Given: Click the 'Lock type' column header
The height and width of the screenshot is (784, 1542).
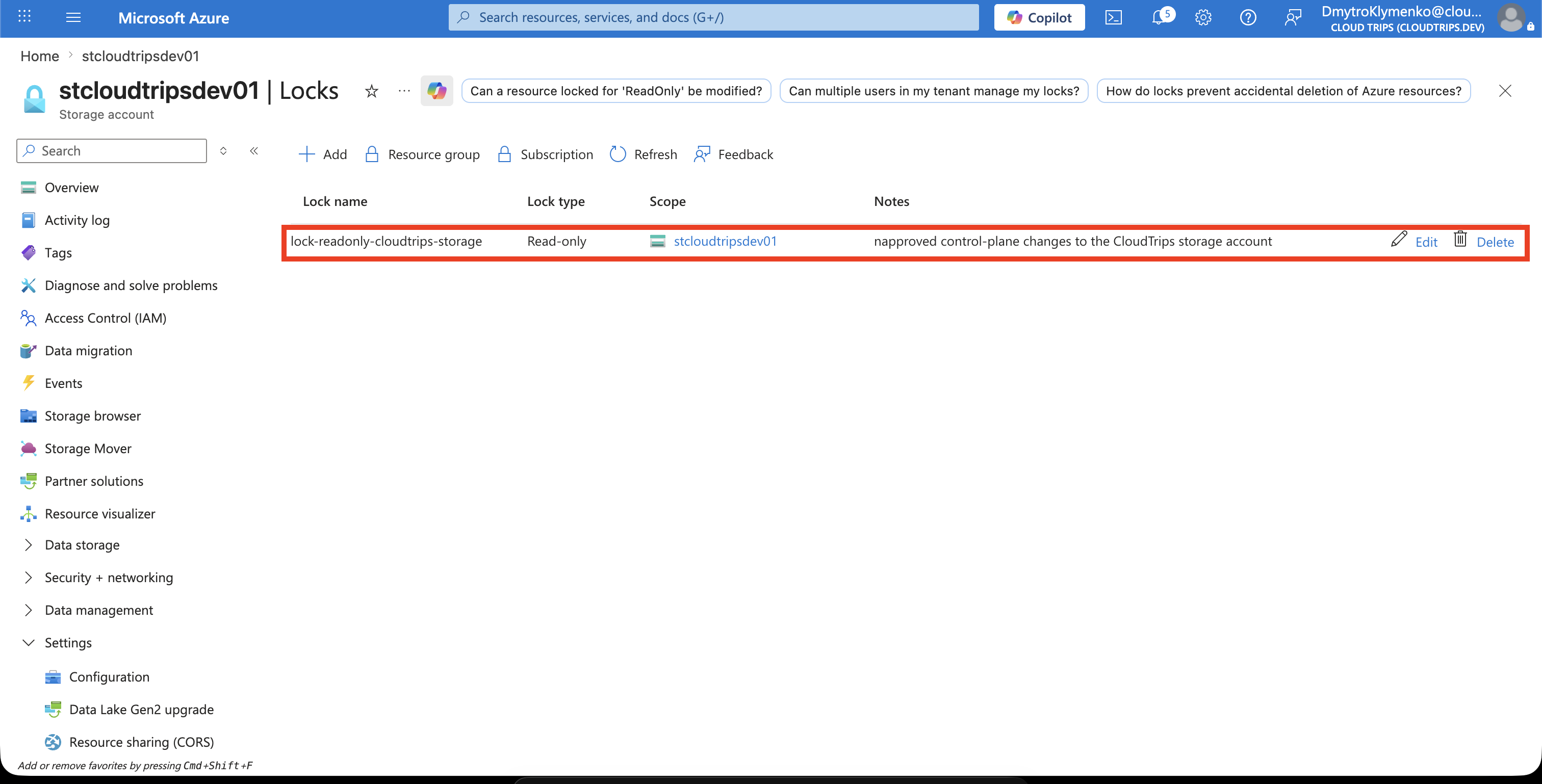Looking at the screenshot, I should [555, 202].
